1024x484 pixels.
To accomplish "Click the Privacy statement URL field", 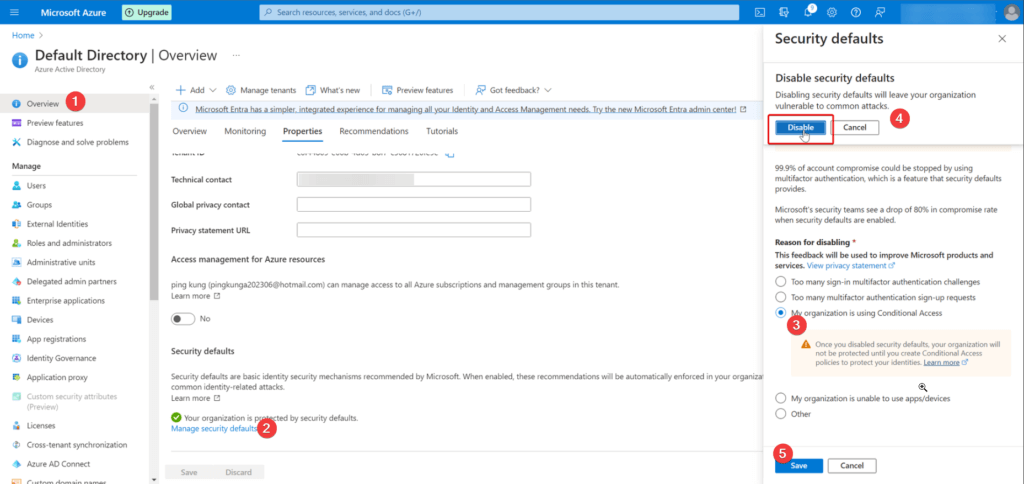I will point(413,230).
